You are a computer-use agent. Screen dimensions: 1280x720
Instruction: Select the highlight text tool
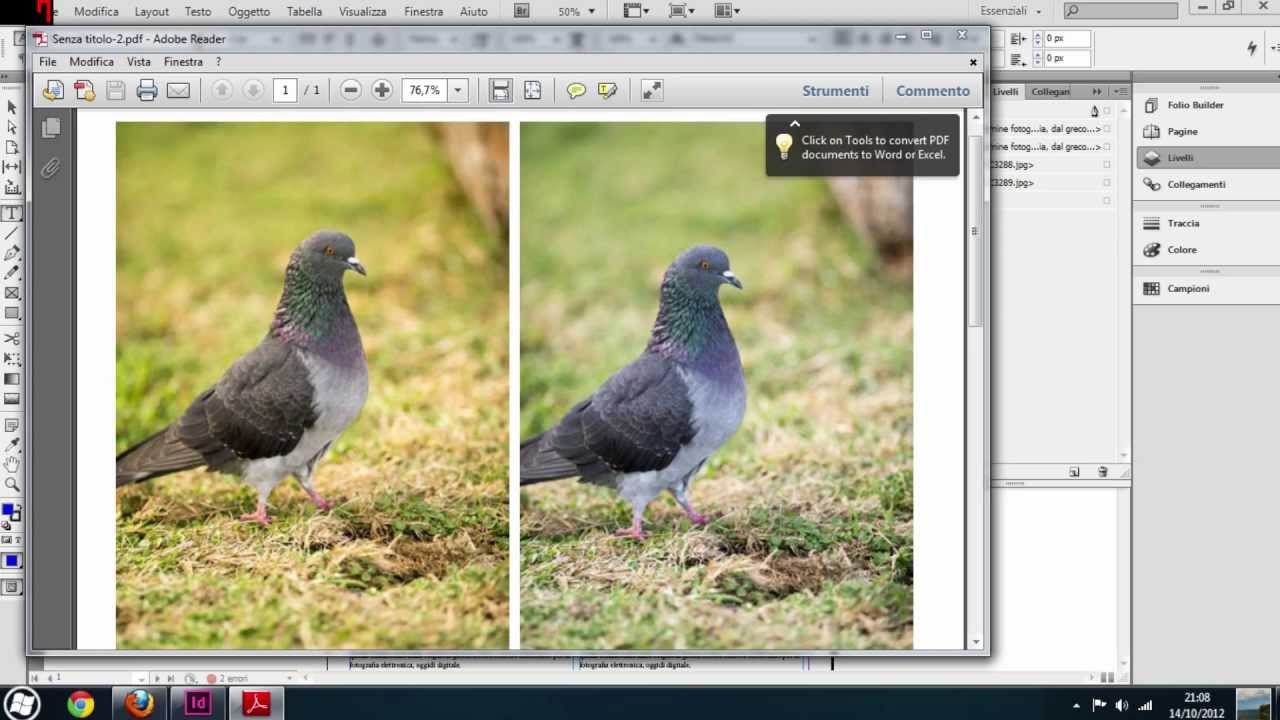click(x=607, y=91)
